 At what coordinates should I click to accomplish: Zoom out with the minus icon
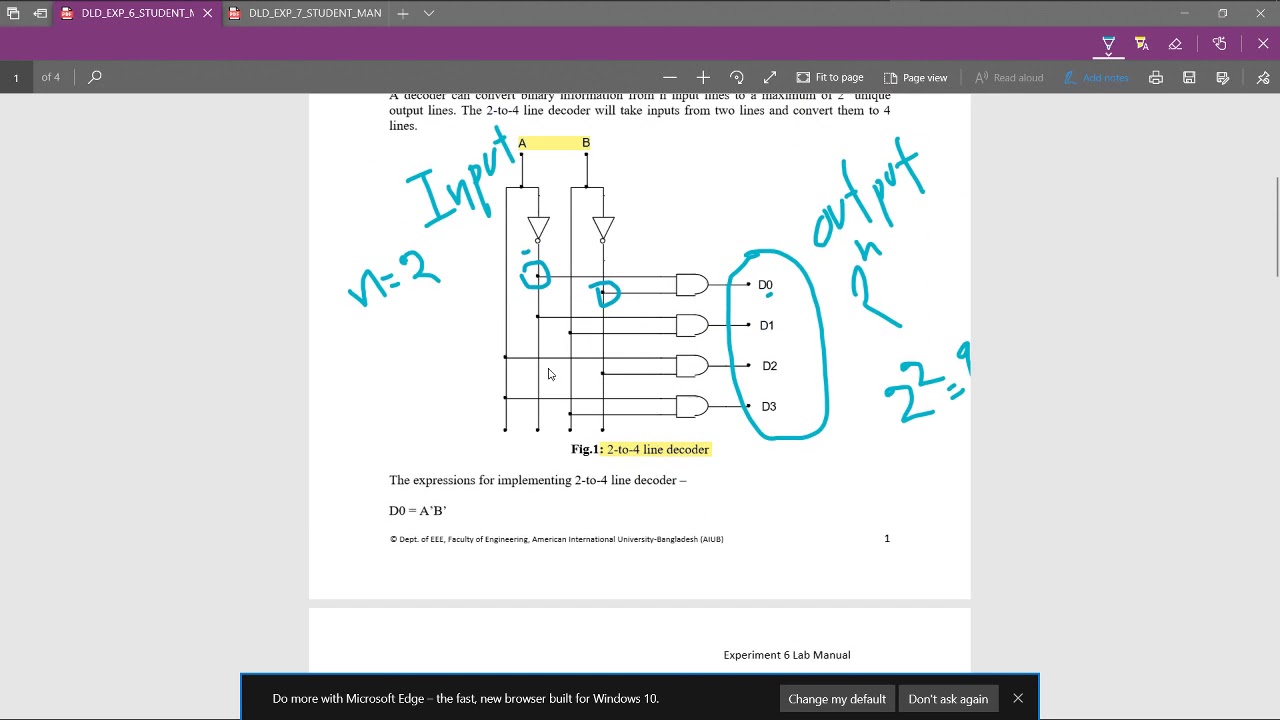coord(670,77)
